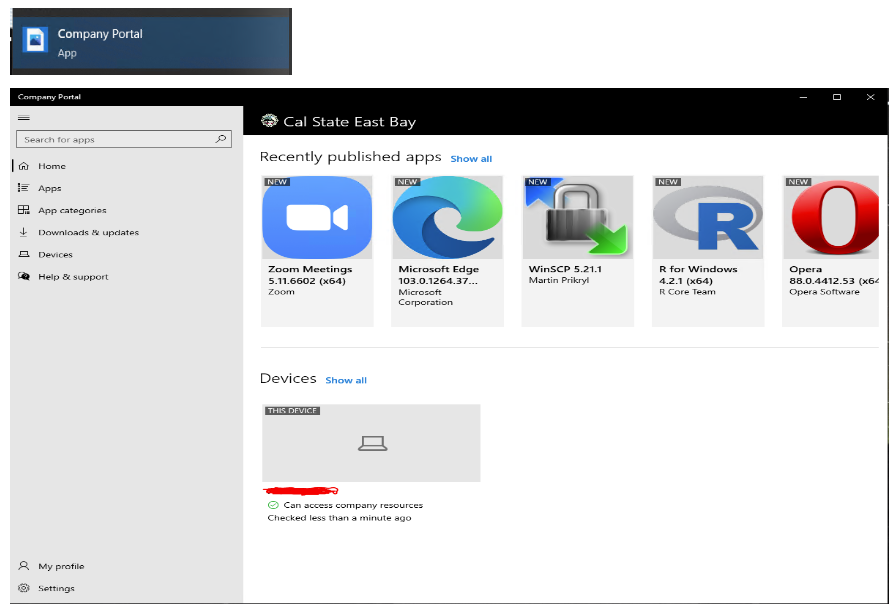Open the Apps navigation item
The width and height of the screenshot is (890, 604).
pos(49,188)
